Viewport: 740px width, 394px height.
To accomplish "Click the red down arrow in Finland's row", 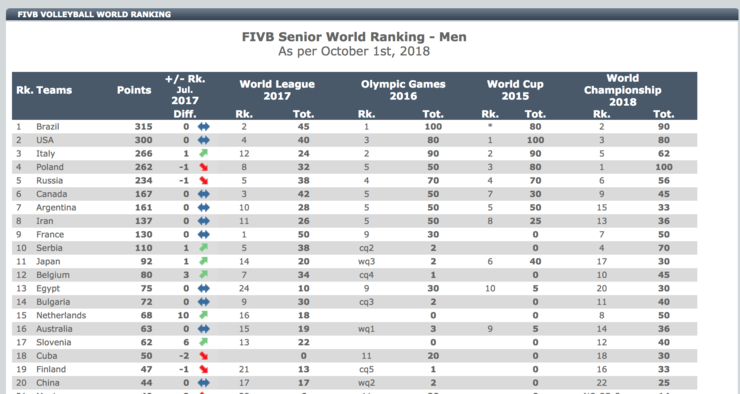I will point(203,369).
